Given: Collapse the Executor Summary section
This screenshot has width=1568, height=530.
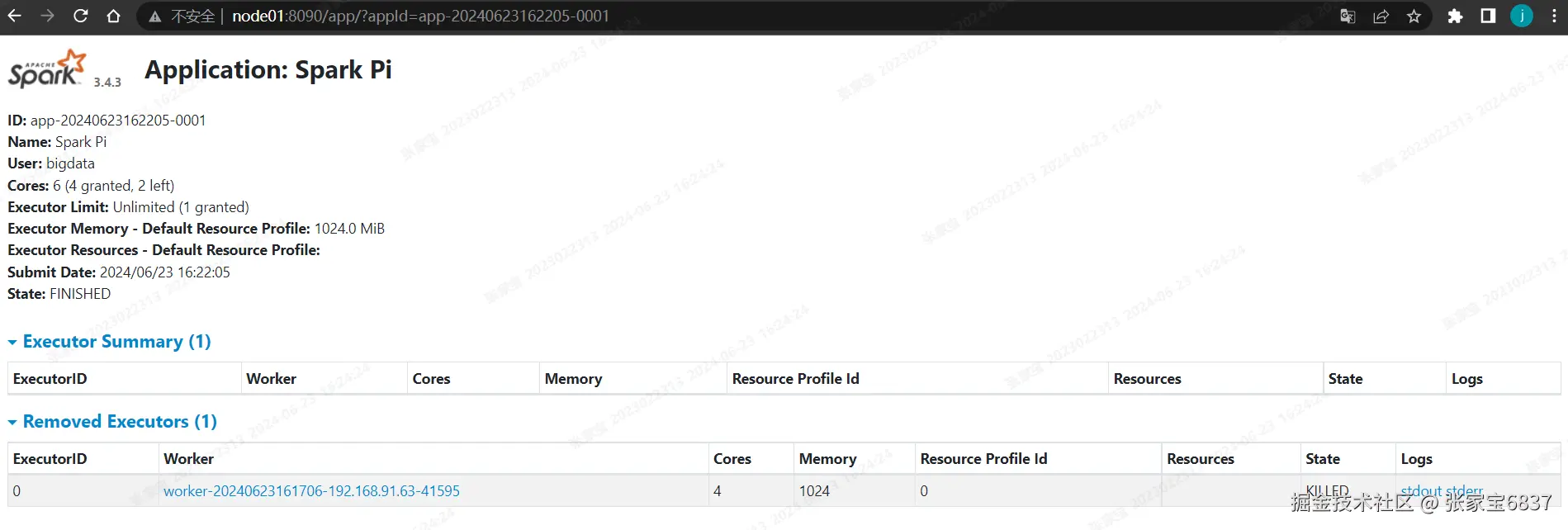Looking at the screenshot, I should pyautogui.click(x=109, y=342).
